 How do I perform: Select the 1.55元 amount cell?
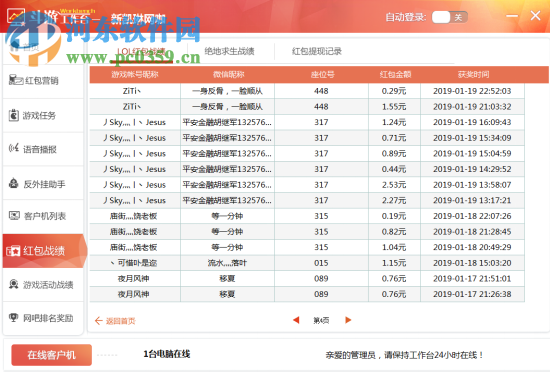click(394, 107)
